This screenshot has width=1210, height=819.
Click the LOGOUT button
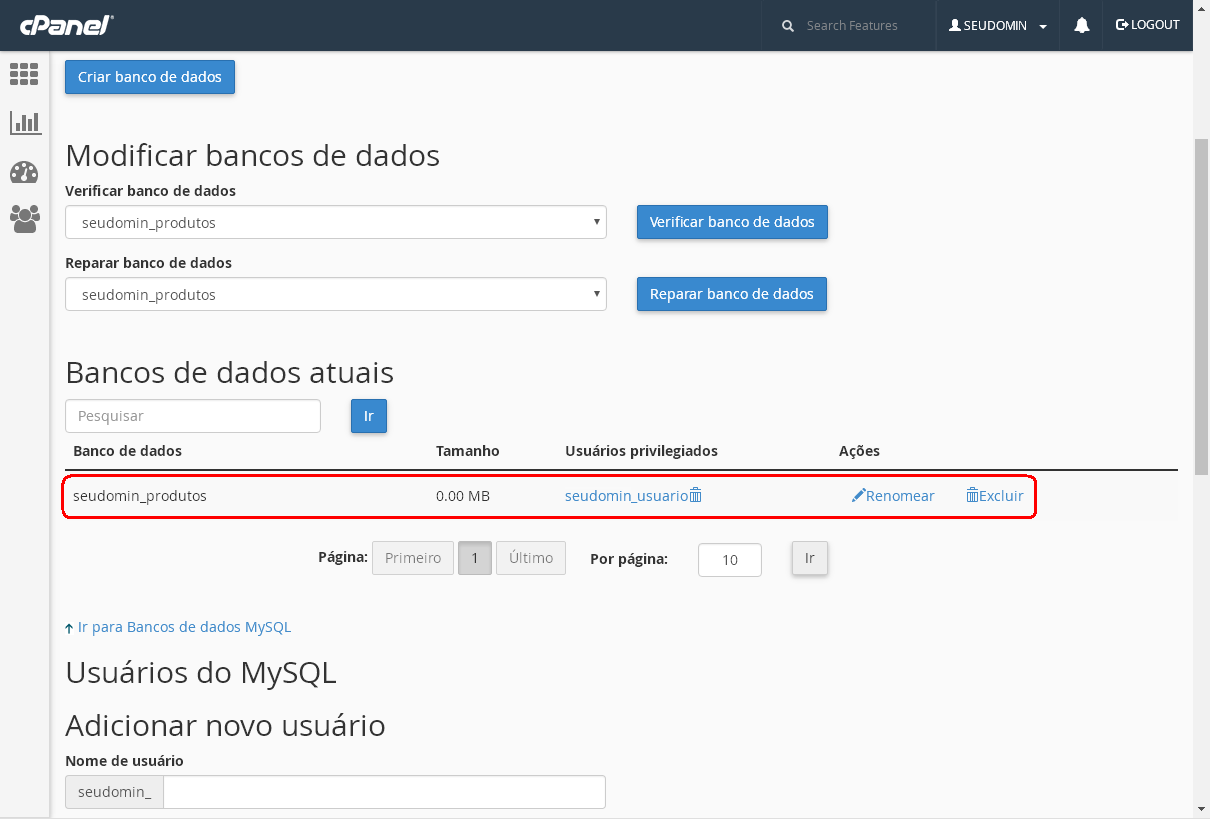1148,25
